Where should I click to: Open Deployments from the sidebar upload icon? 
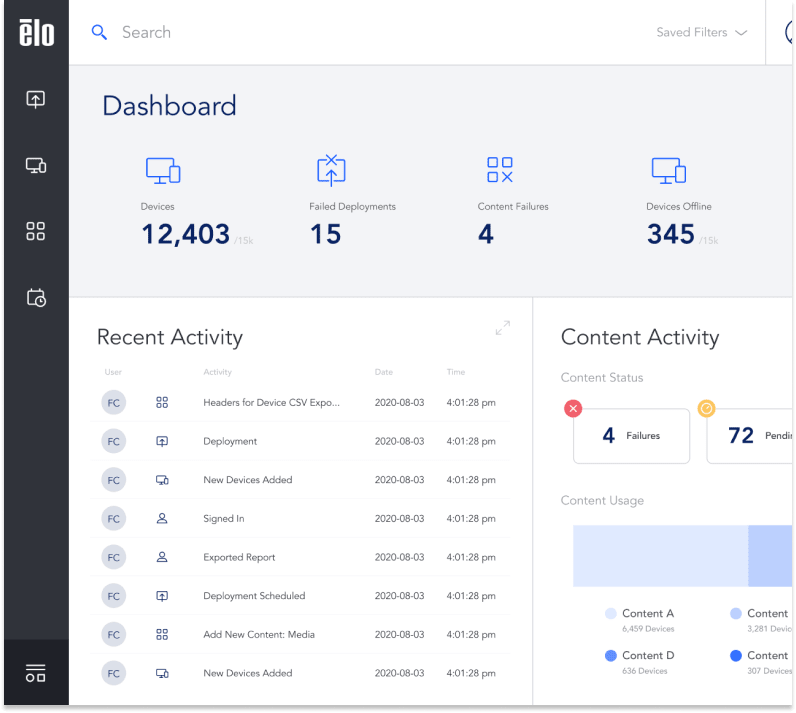tap(36, 99)
